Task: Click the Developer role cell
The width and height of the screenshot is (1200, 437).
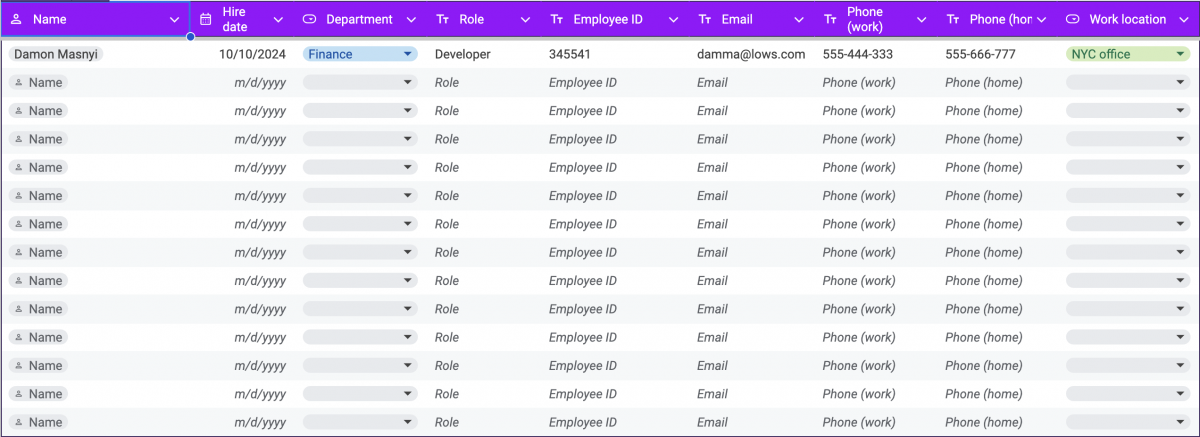Action: (x=462, y=54)
